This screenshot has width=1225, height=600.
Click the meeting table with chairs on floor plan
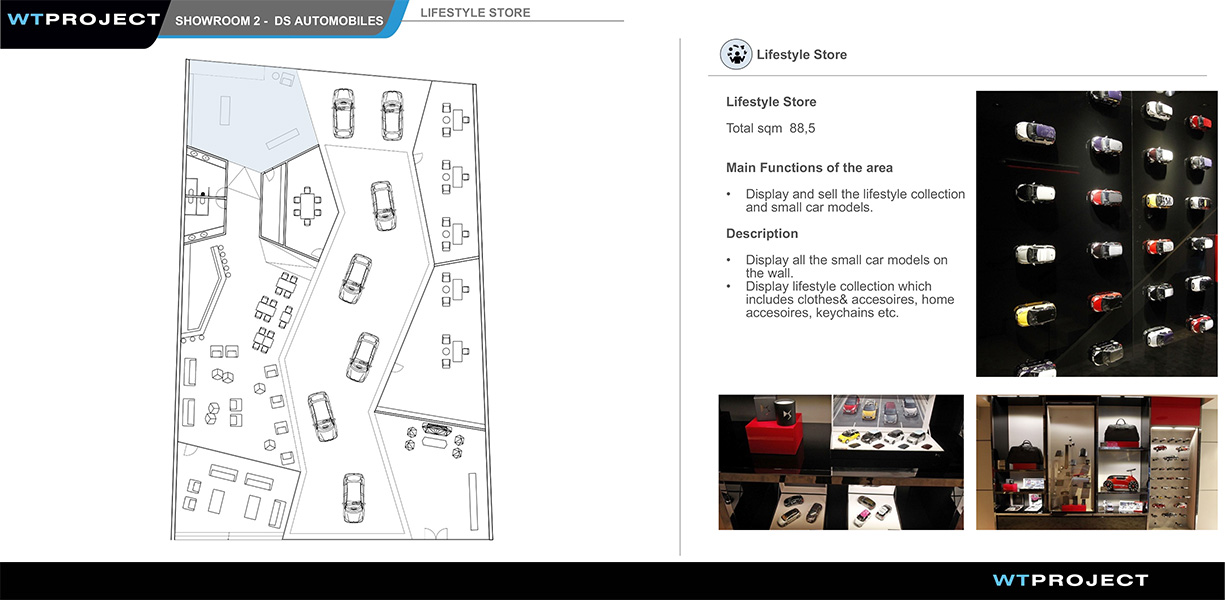pos(307,204)
